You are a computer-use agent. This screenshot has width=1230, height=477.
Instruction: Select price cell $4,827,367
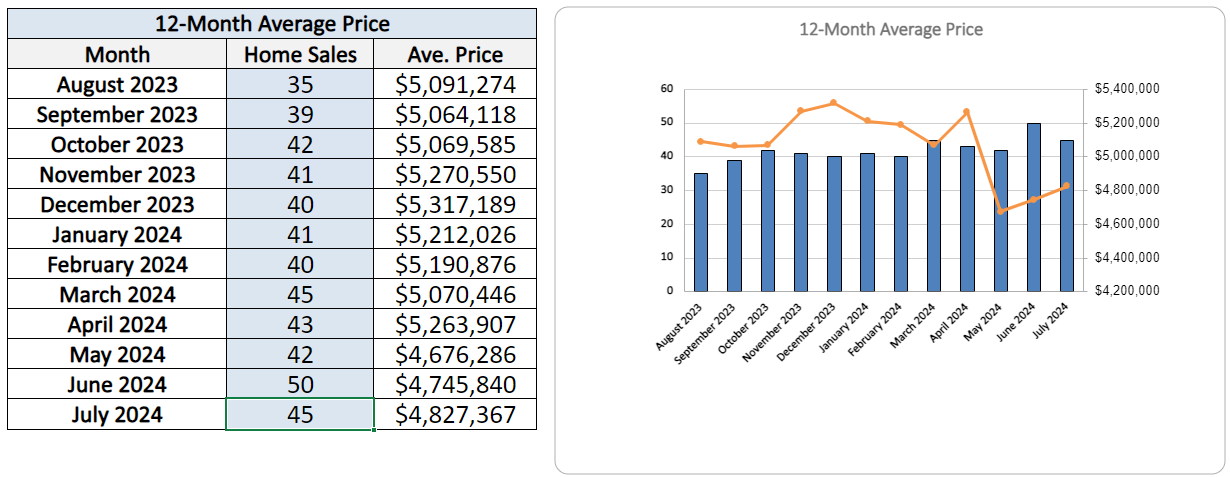[x=455, y=414]
